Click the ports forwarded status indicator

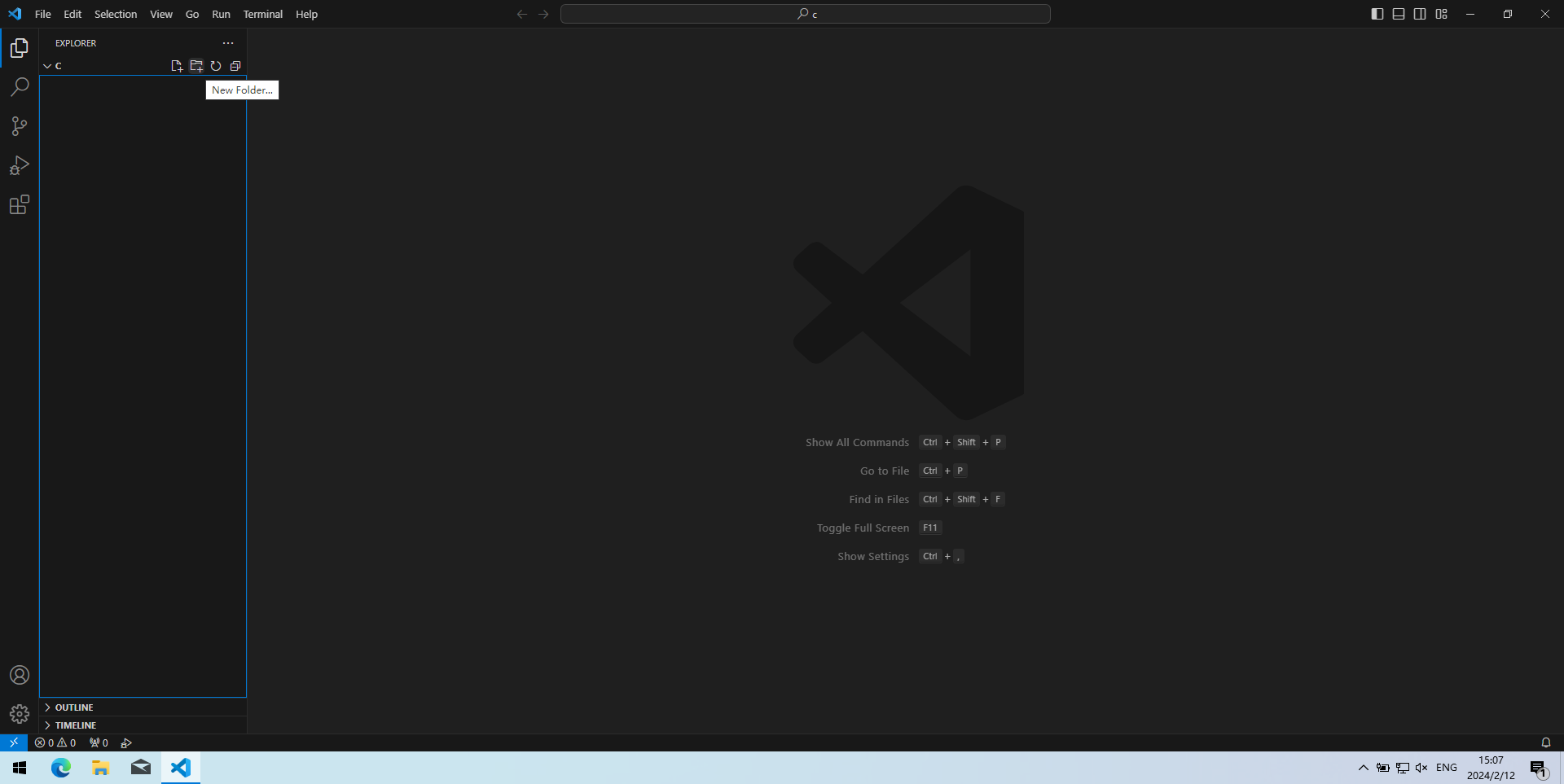click(99, 742)
